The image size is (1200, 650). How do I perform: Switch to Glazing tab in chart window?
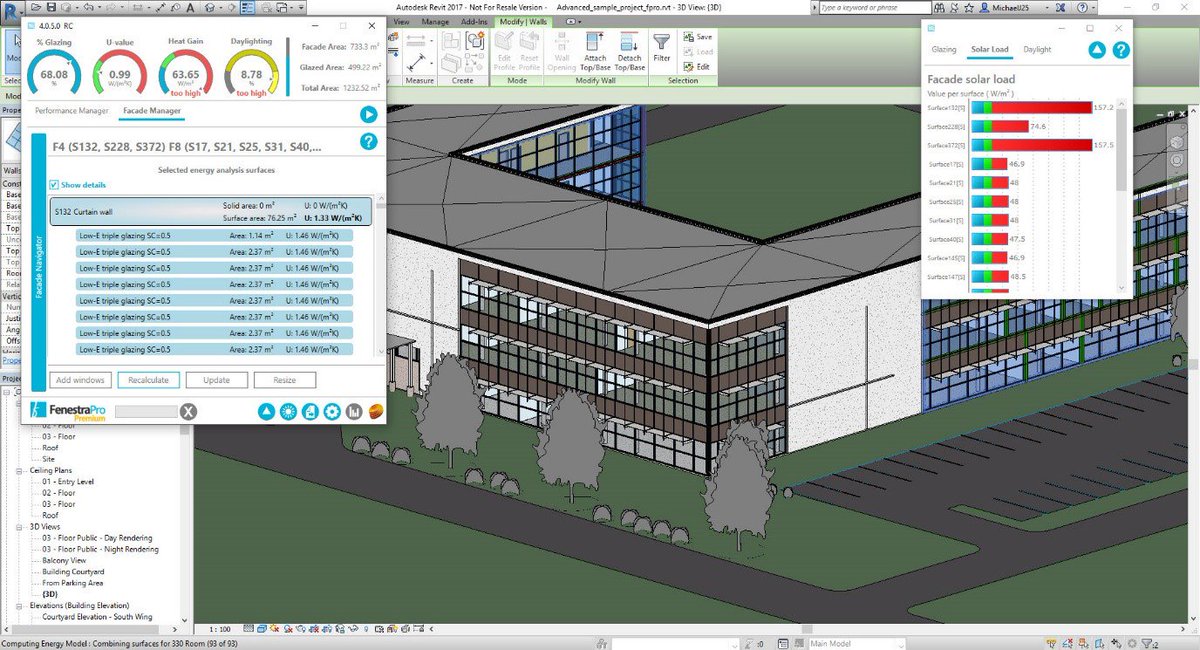tap(944, 49)
